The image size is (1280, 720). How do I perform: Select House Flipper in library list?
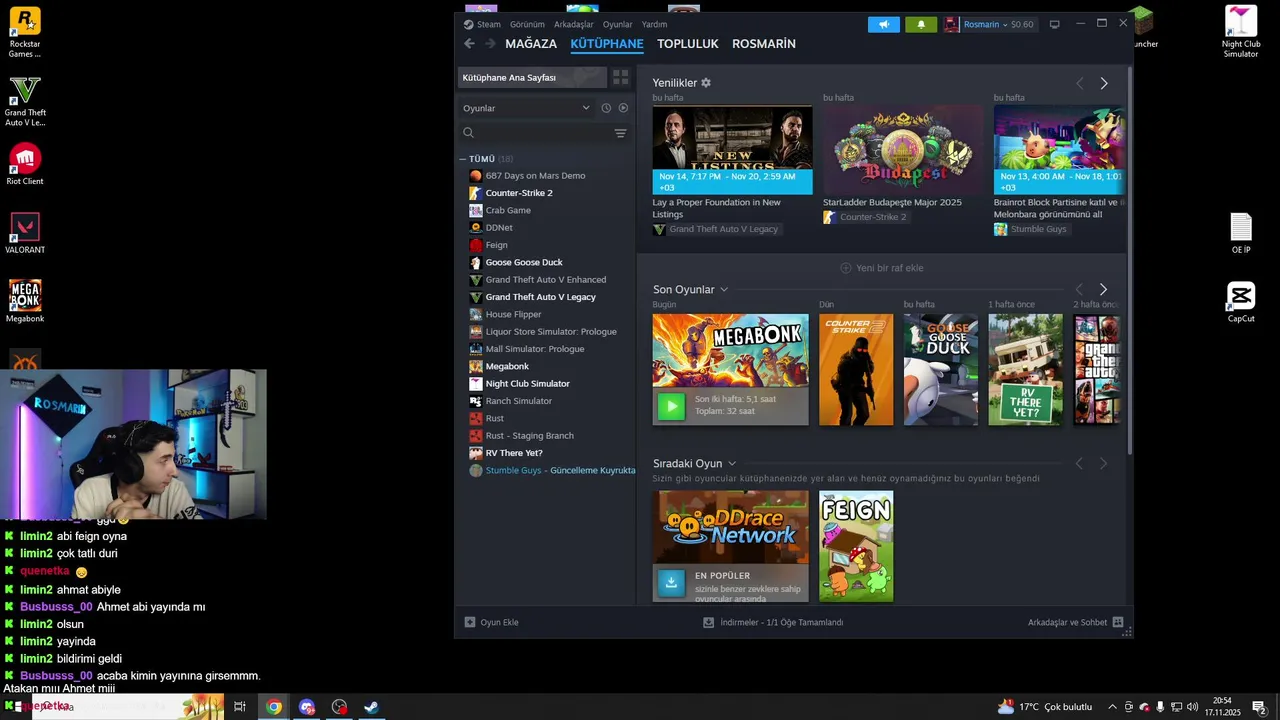coord(513,314)
